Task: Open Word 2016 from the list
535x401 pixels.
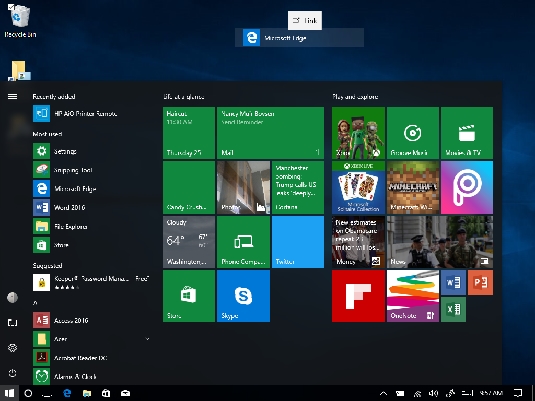Action: pos(91,207)
